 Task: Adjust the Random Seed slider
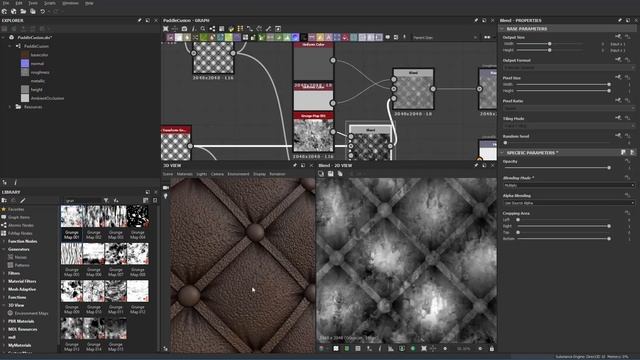(557, 143)
